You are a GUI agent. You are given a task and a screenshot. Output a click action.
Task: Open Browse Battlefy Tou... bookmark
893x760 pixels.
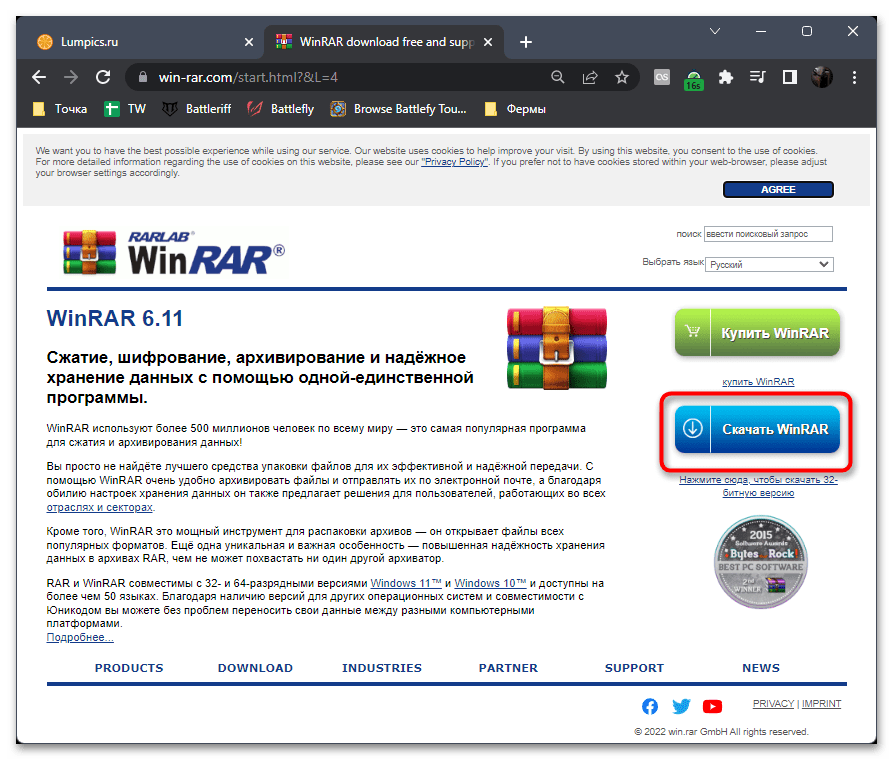(398, 109)
